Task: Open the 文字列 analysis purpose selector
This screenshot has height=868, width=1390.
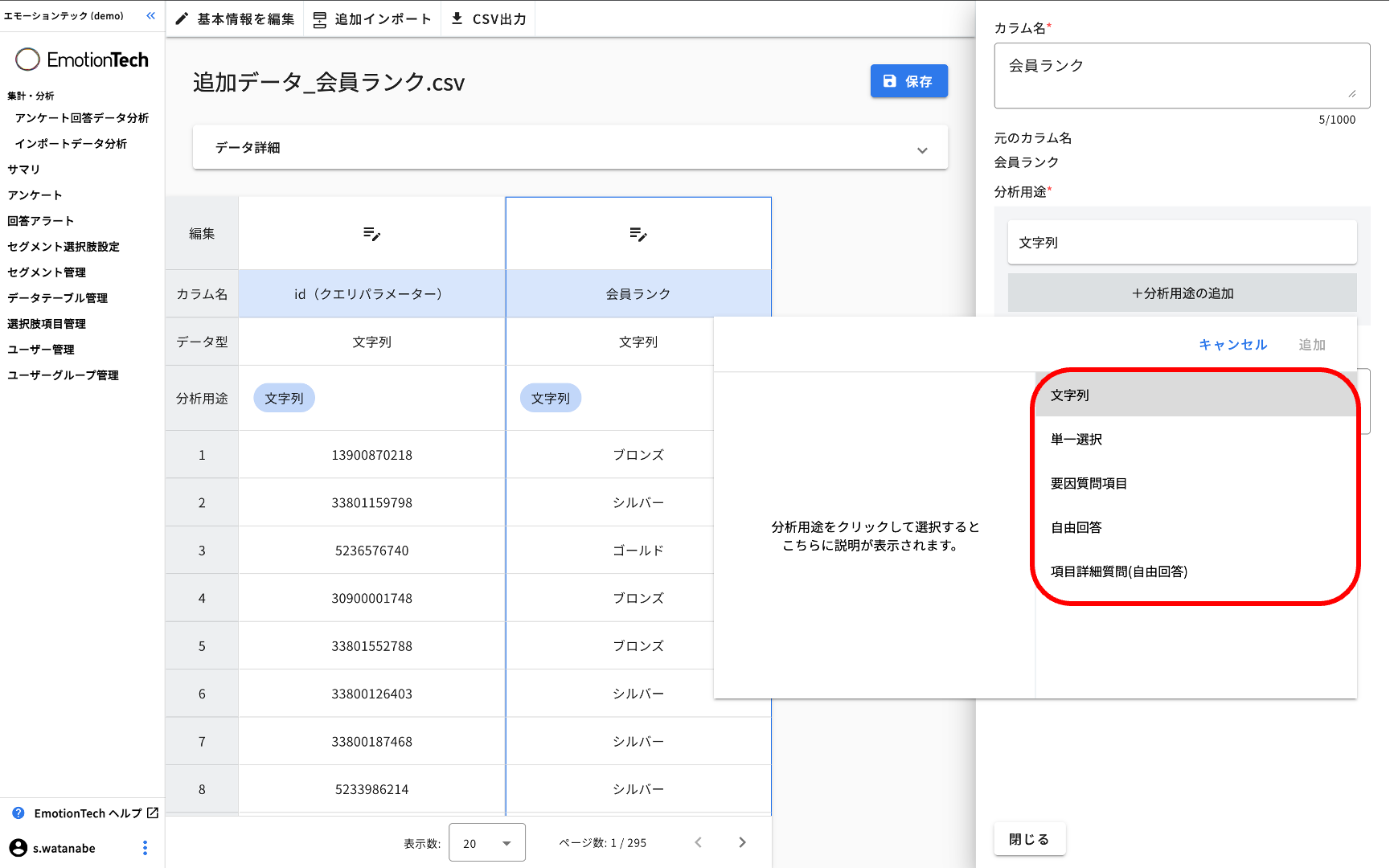Action: click(x=1182, y=243)
